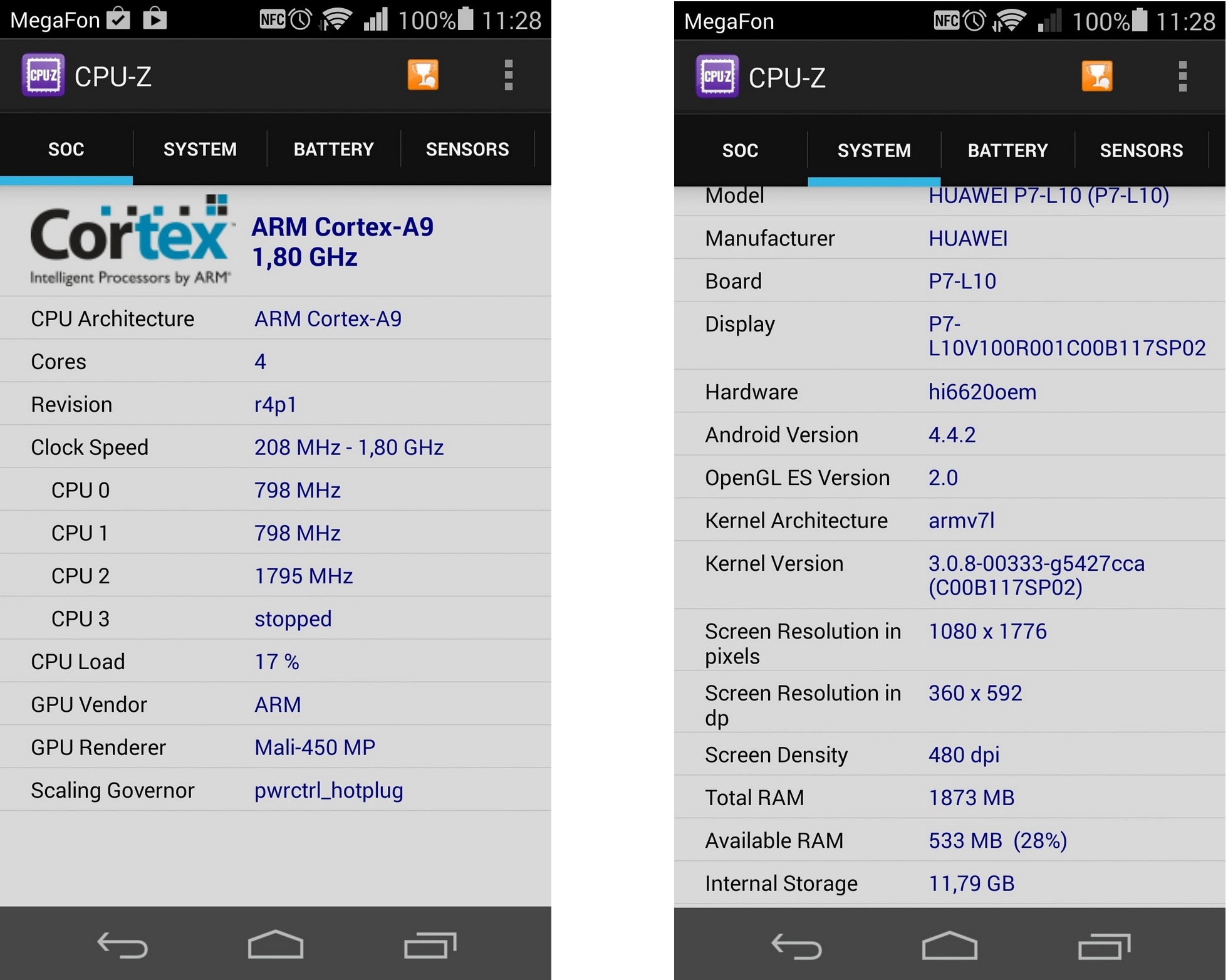
Task: Open trophy validation icon in right CPU-Z
Action: coord(1097,76)
